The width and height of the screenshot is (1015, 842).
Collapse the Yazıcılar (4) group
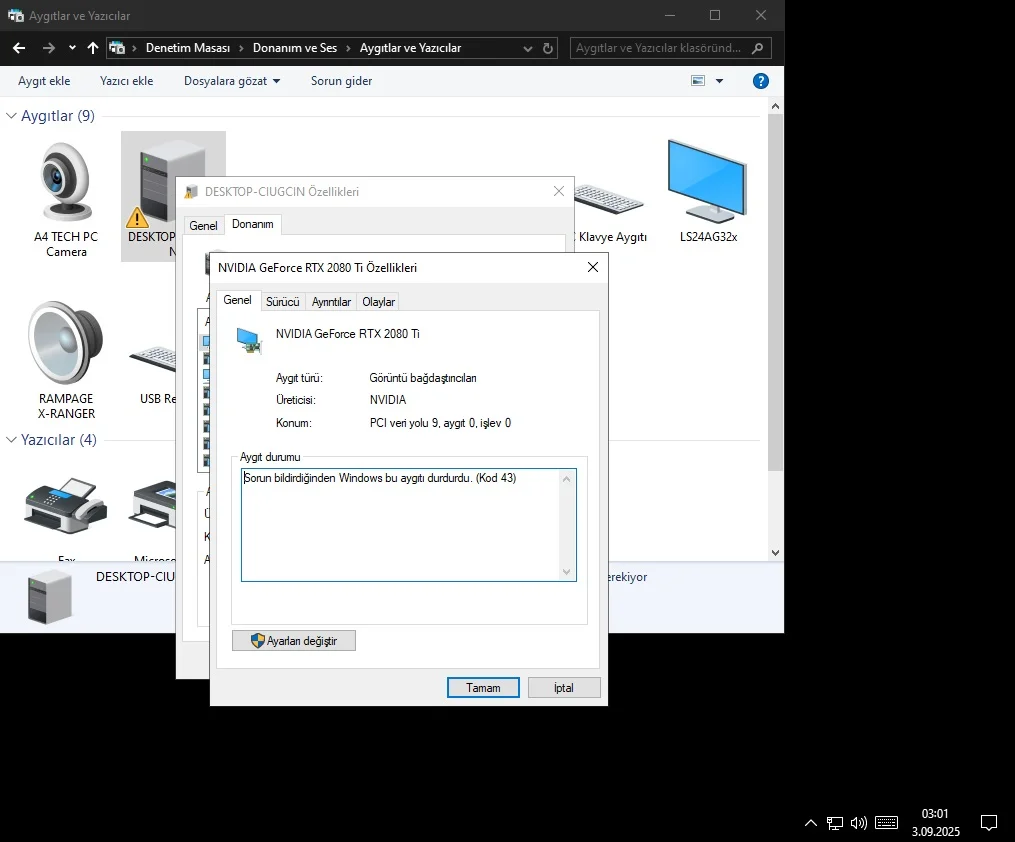click(x=11, y=439)
